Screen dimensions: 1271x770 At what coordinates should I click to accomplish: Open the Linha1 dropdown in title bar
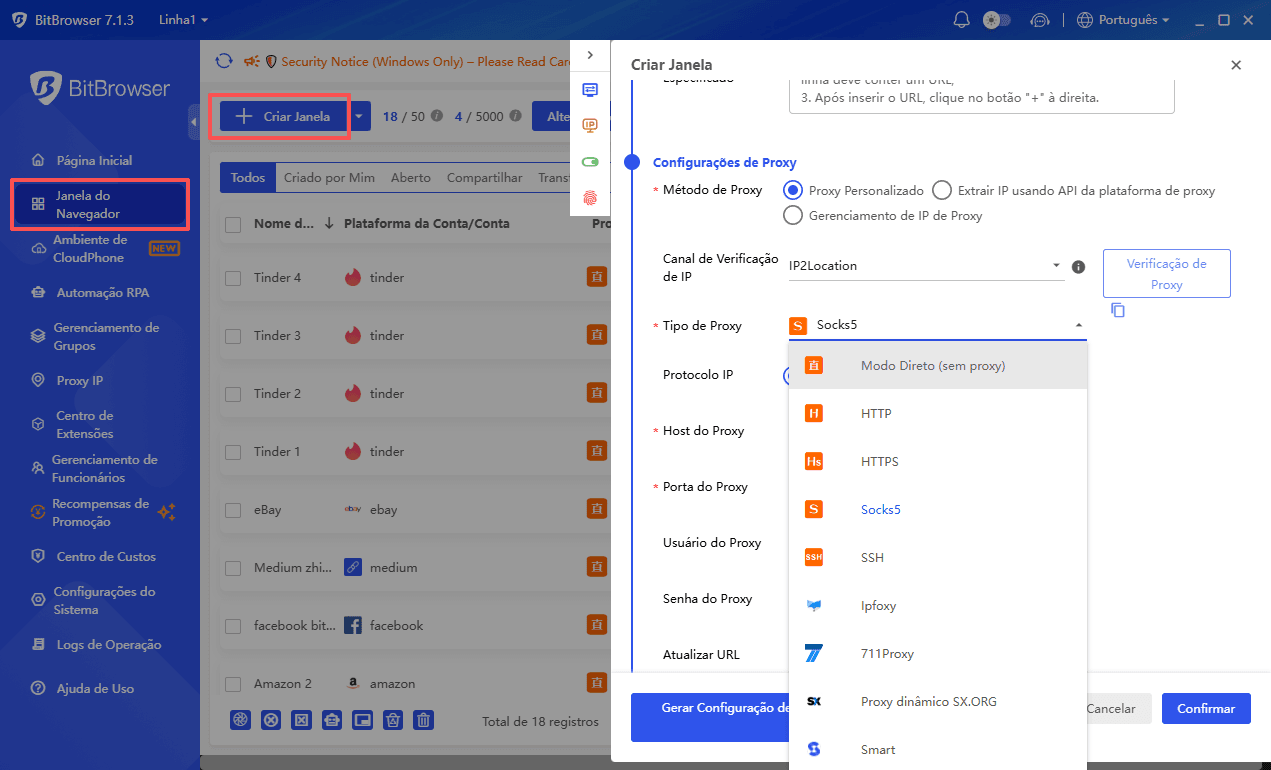click(183, 20)
